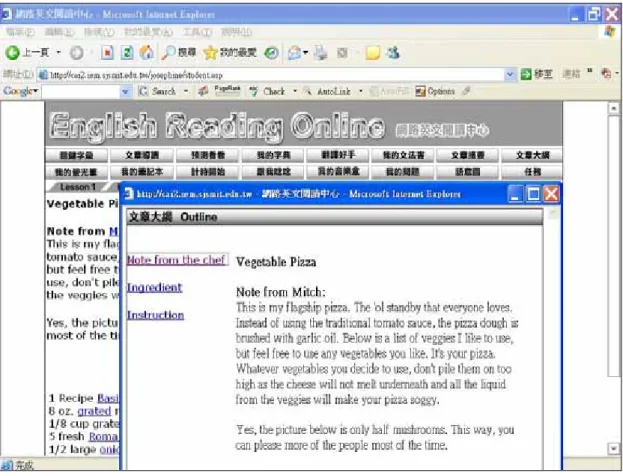Expand the Google search box history arrow

click(126, 92)
